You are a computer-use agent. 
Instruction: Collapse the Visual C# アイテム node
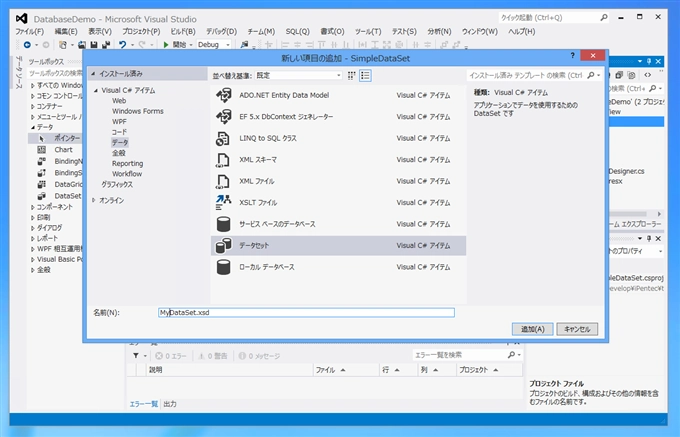click(x=96, y=90)
